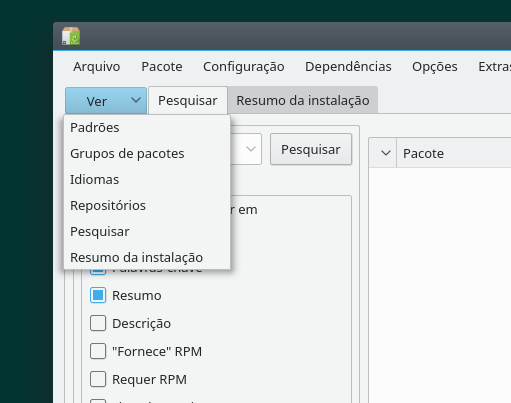Expand the search field combo box arrow

pyautogui.click(x=251, y=149)
